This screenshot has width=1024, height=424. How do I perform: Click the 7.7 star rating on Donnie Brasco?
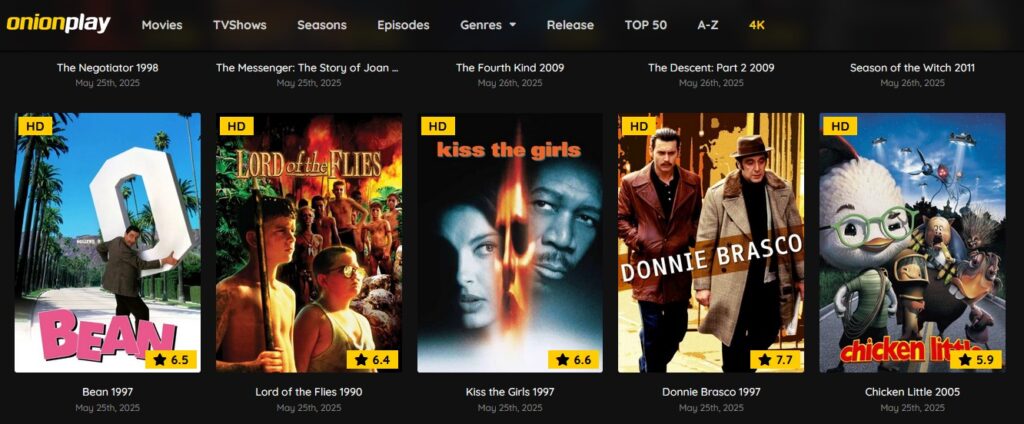(775, 359)
